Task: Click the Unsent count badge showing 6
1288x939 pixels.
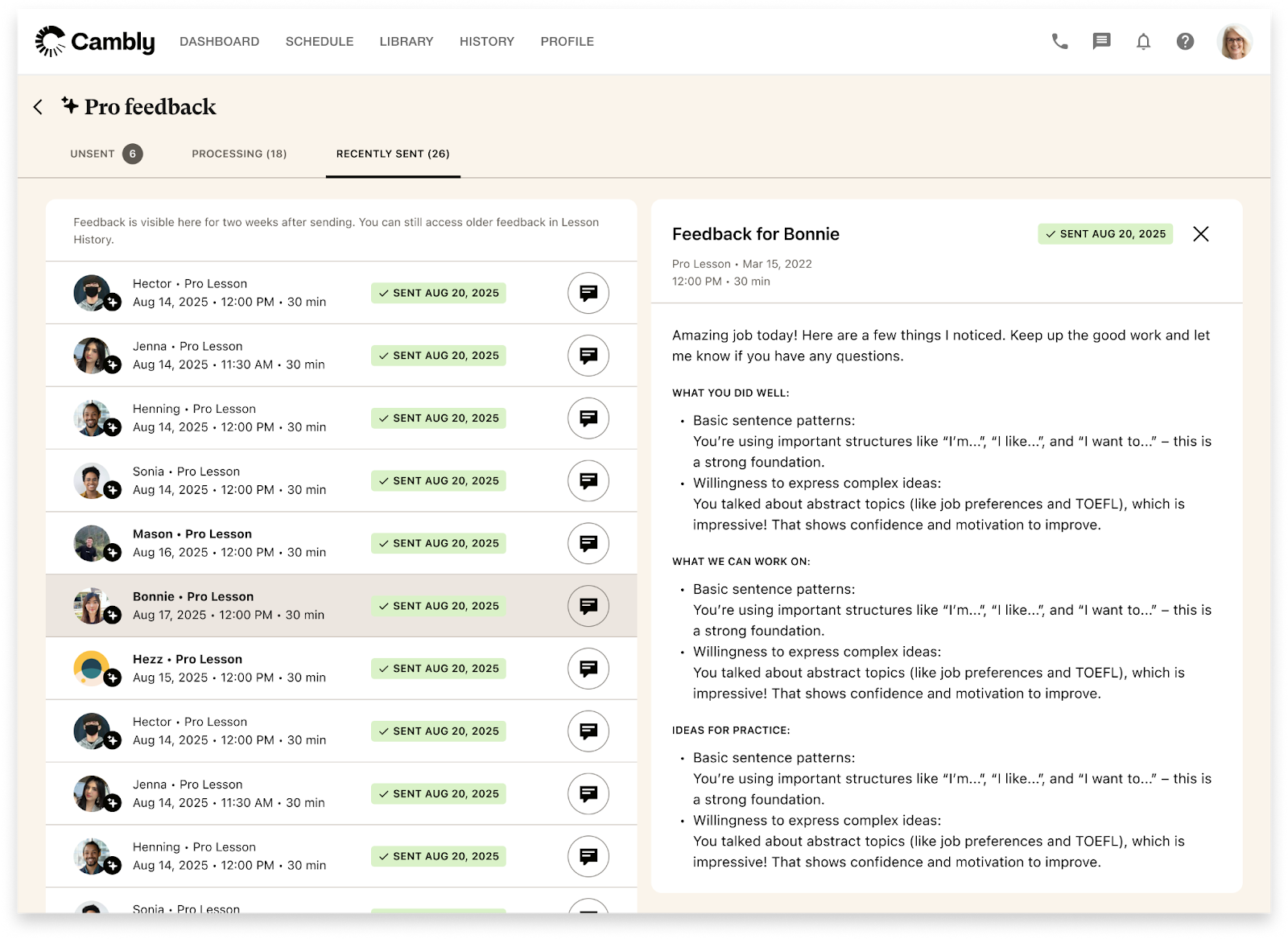Action: (x=133, y=154)
